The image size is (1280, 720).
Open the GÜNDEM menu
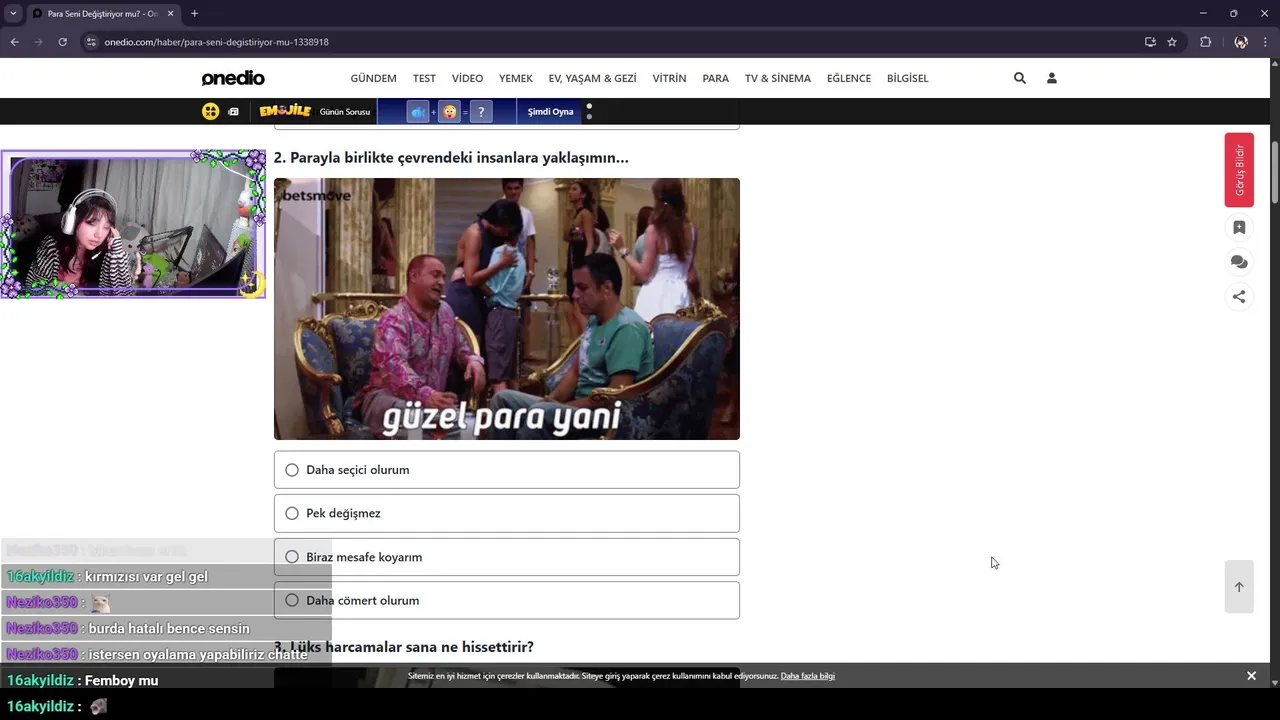tap(373, 78)
